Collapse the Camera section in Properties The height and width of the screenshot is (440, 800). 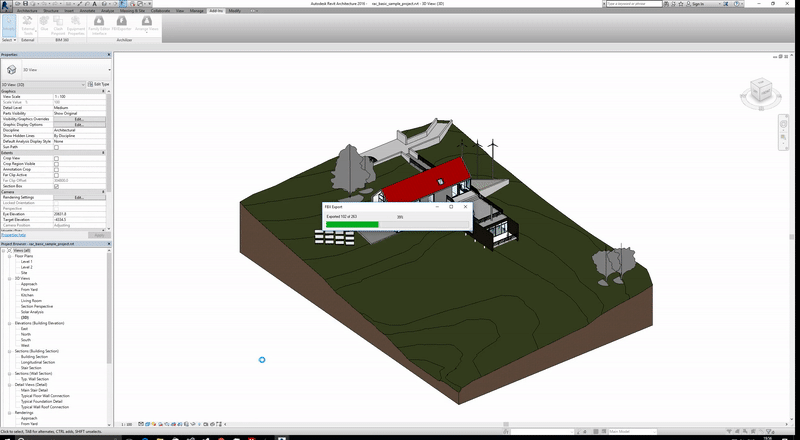tap(103, 192)
